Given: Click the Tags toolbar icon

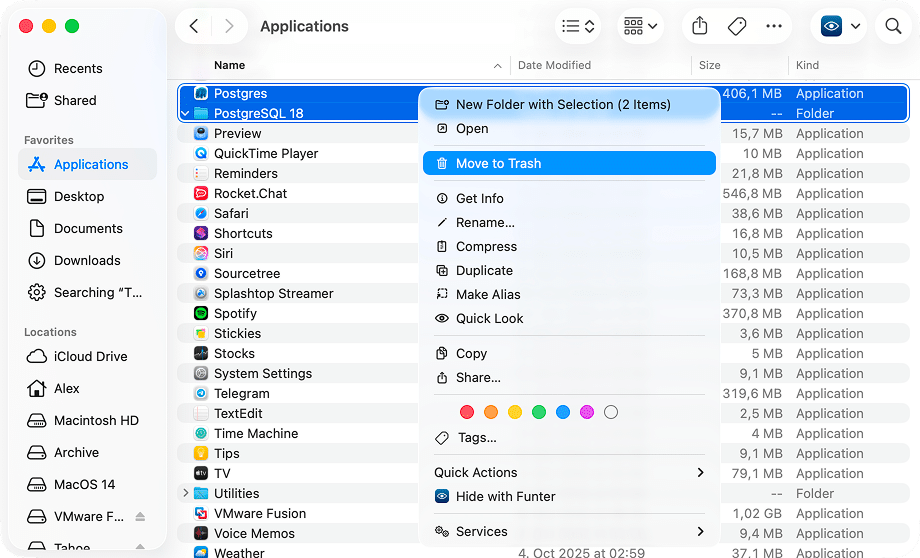Looking at the screenshot, I should pos(737,27).
